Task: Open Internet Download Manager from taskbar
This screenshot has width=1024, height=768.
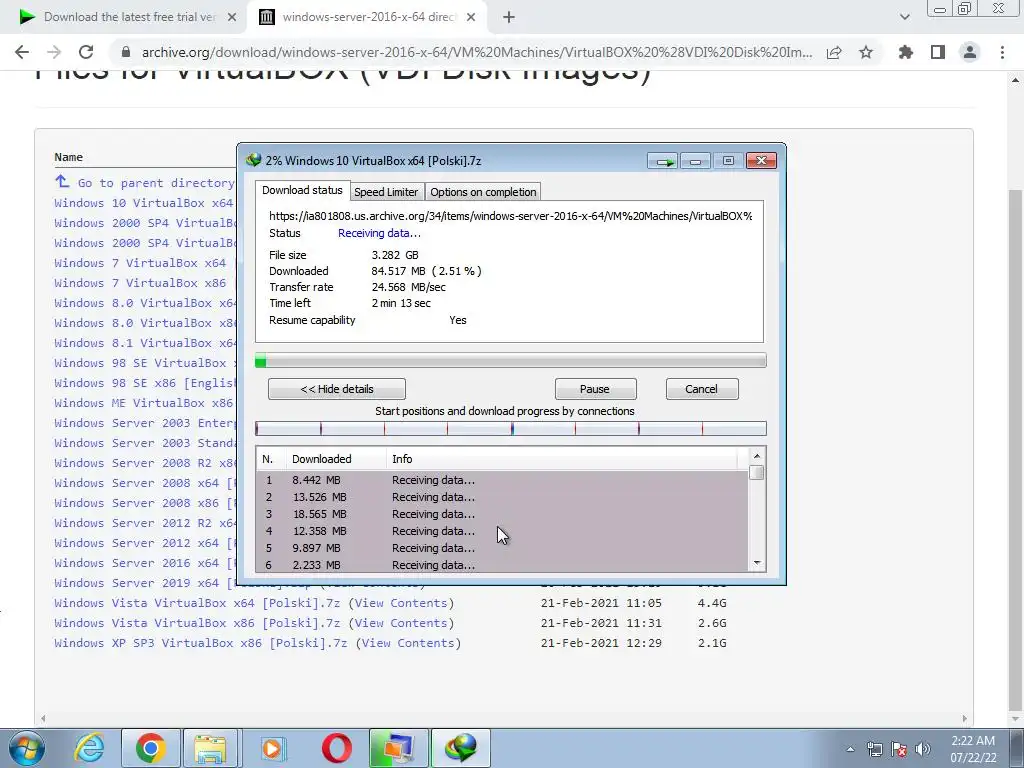Action: coord(460,748)
